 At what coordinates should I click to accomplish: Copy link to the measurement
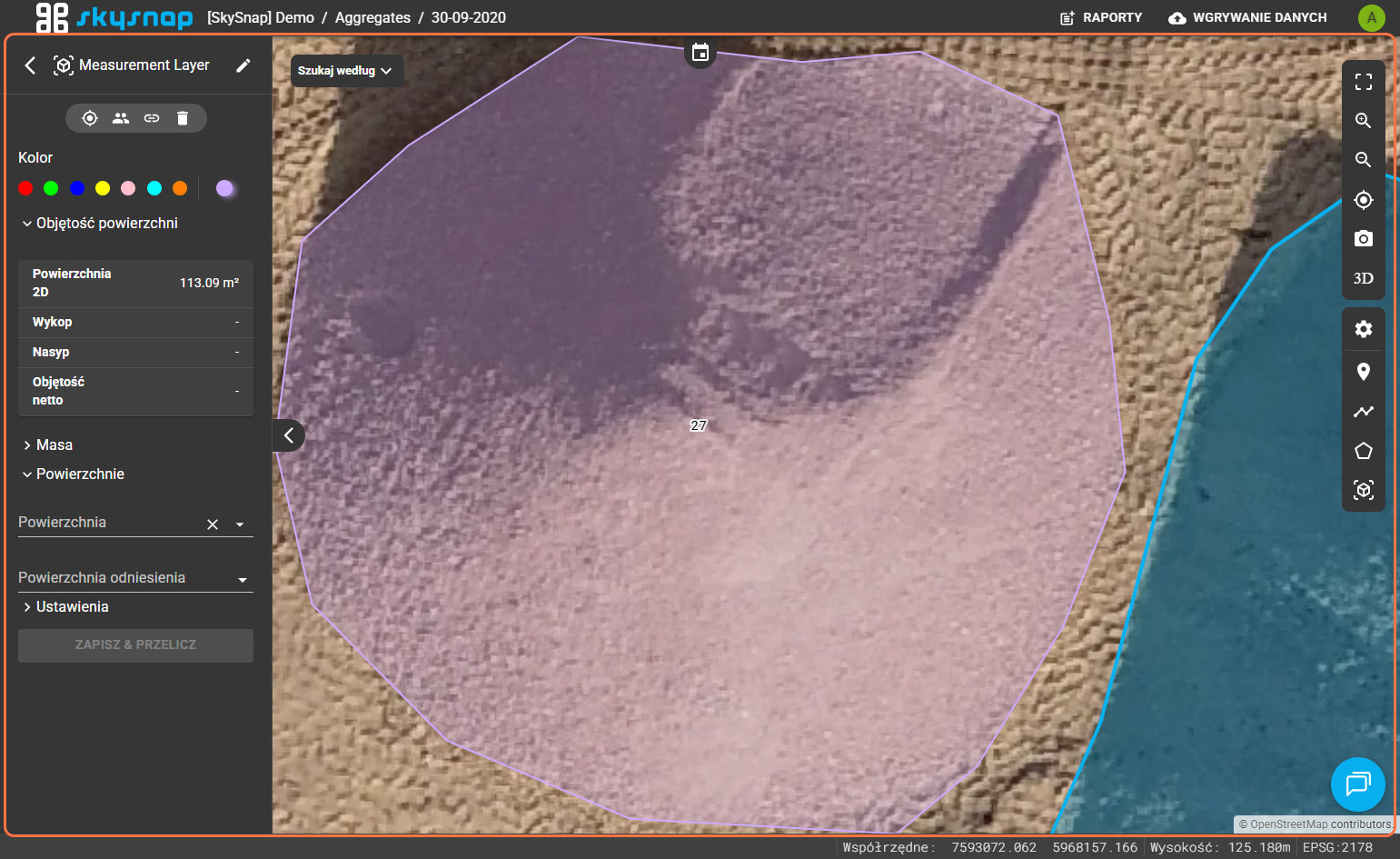point(152,118)
